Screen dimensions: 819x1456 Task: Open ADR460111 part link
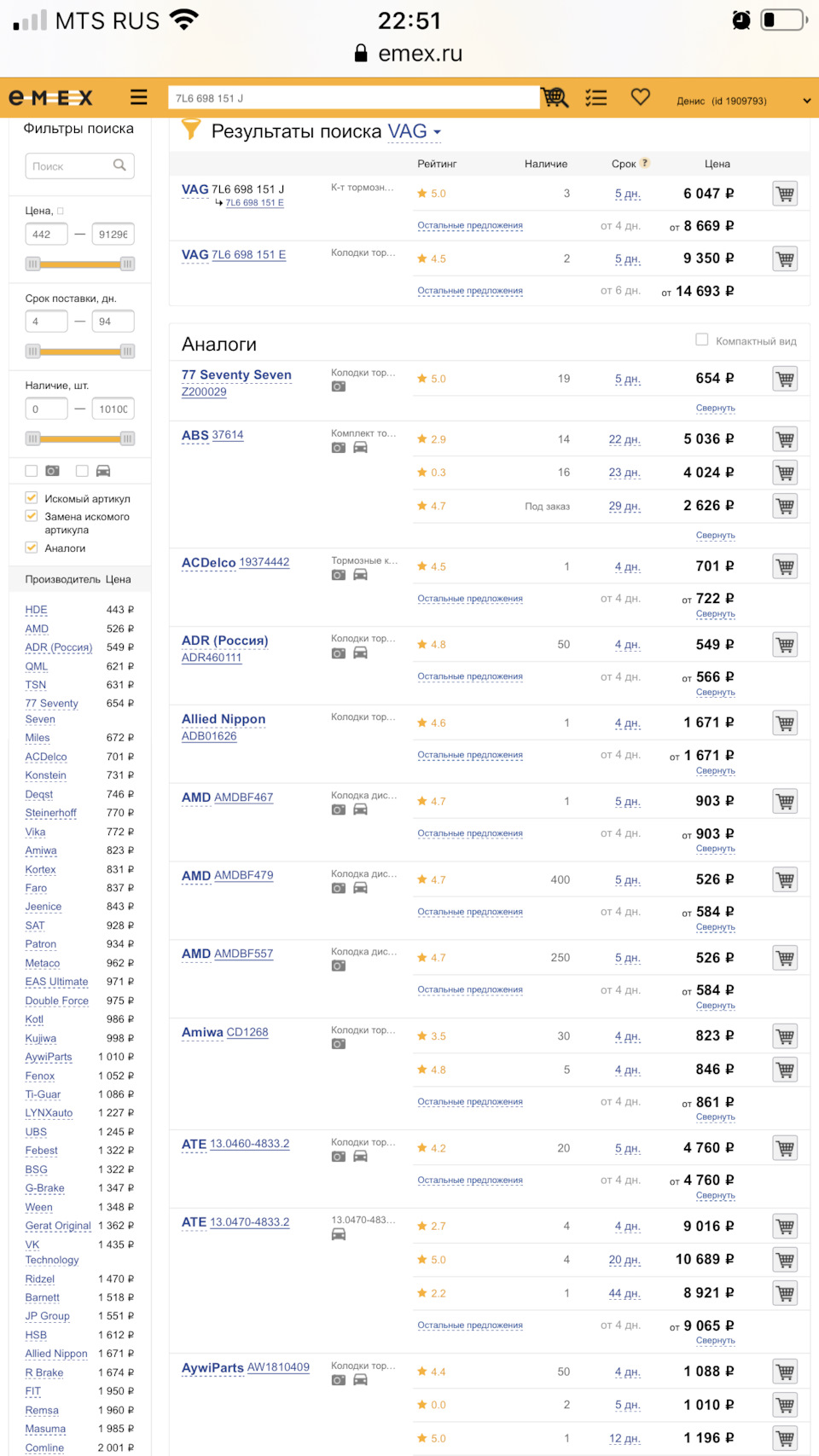[212, 658]
